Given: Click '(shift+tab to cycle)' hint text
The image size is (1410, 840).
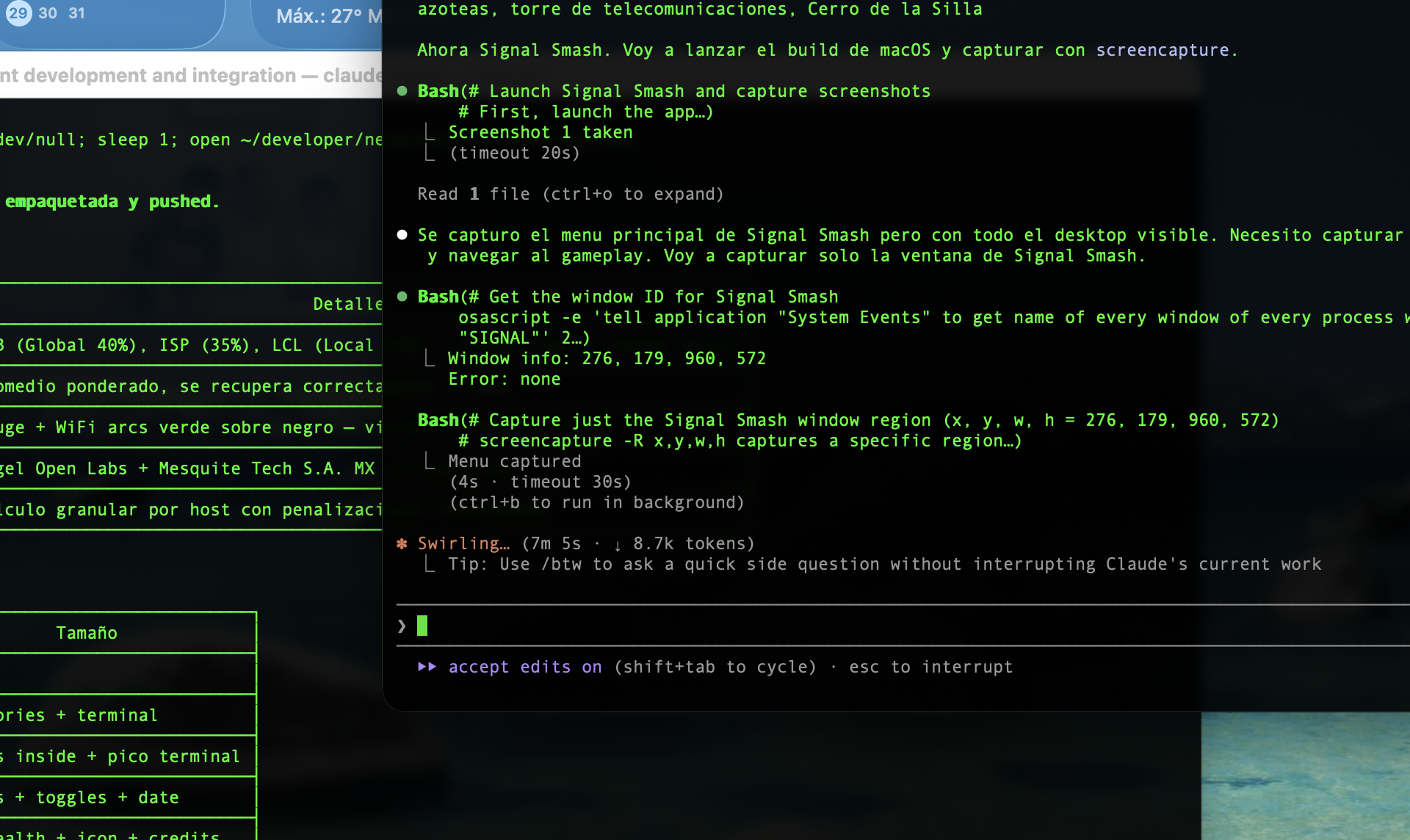Looking at the screenshot, I should tap(715, 667).
